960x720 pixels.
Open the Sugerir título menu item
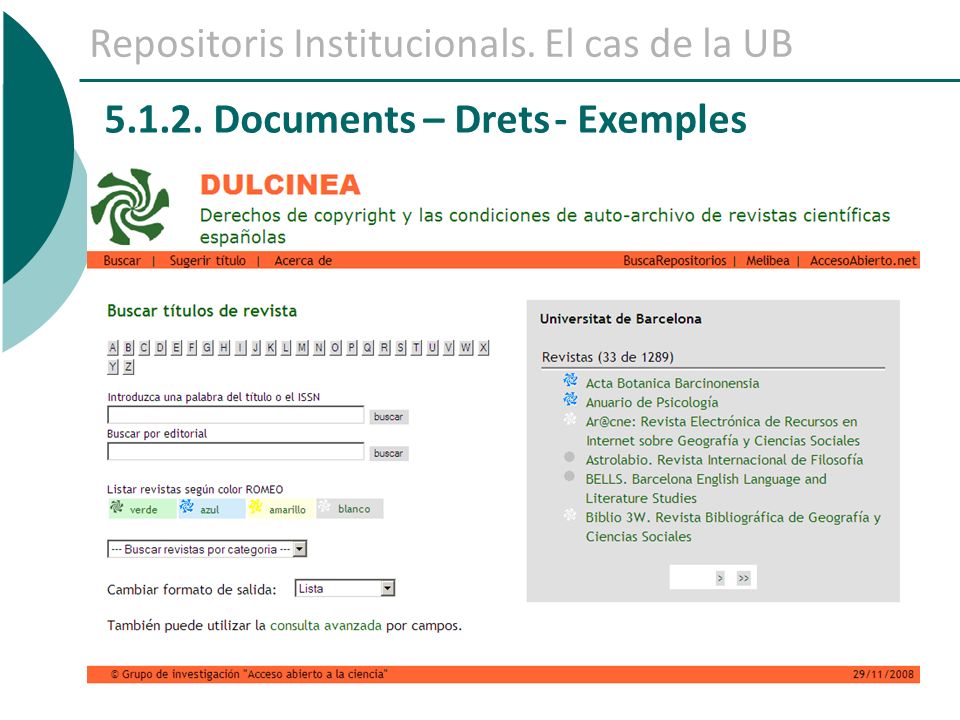pyautogui.click(x=208, y=261)
